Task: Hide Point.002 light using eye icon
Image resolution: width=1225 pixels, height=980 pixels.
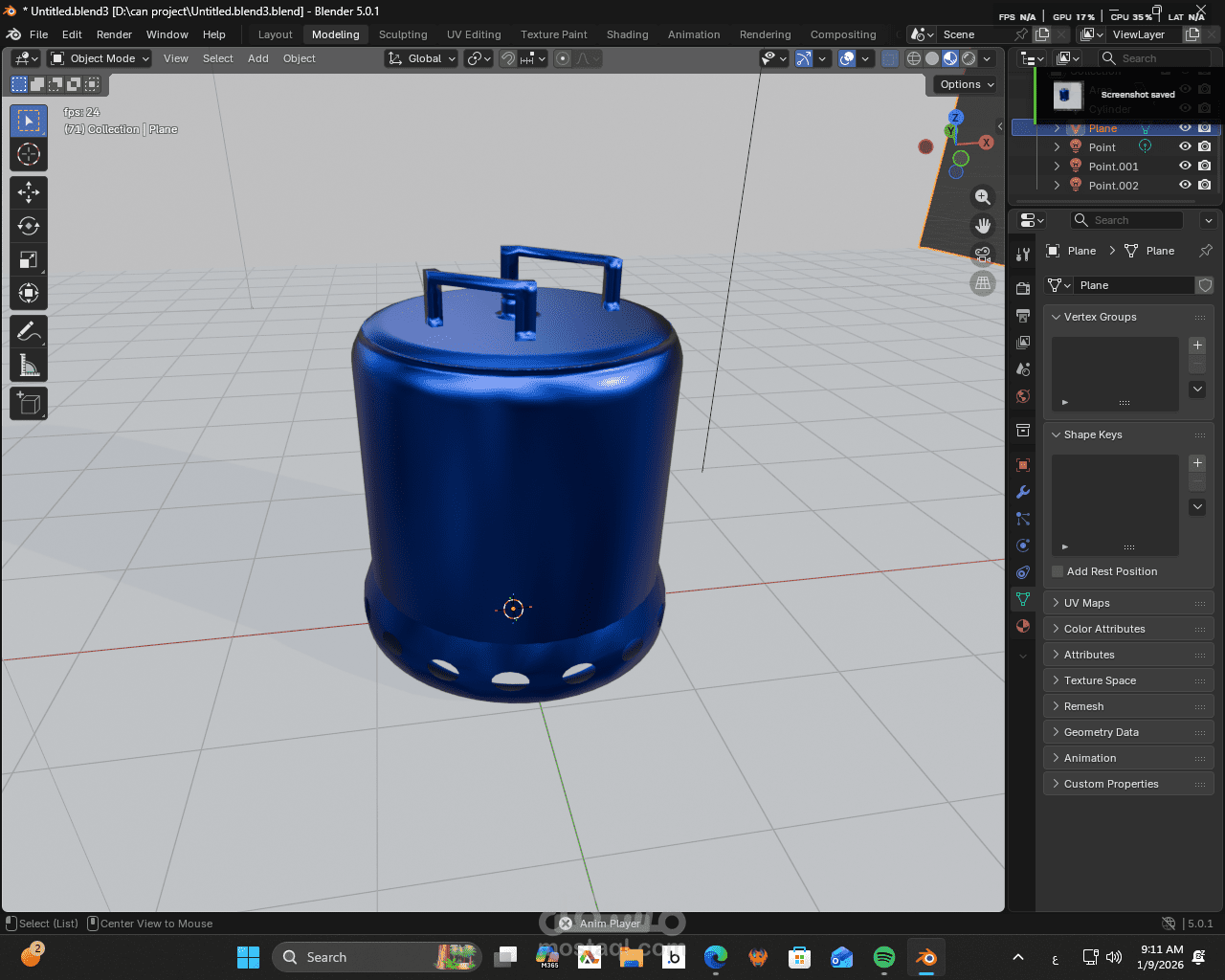Action: click(x=1185, y=185)
